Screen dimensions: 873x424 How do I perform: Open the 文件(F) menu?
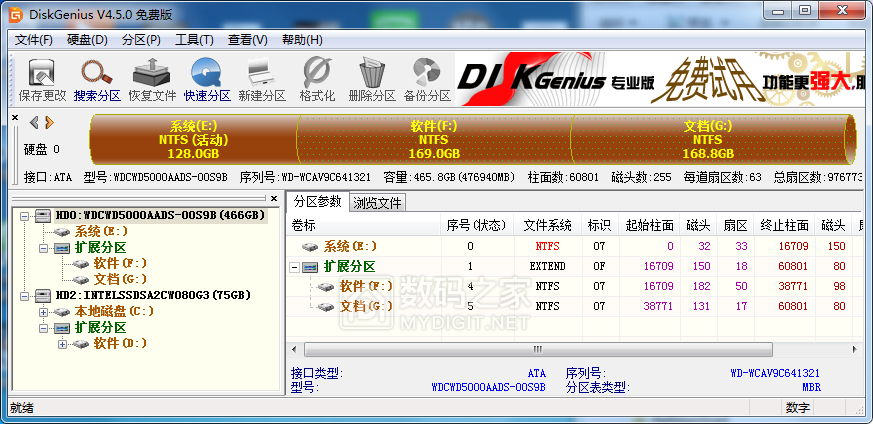[33, 40]
